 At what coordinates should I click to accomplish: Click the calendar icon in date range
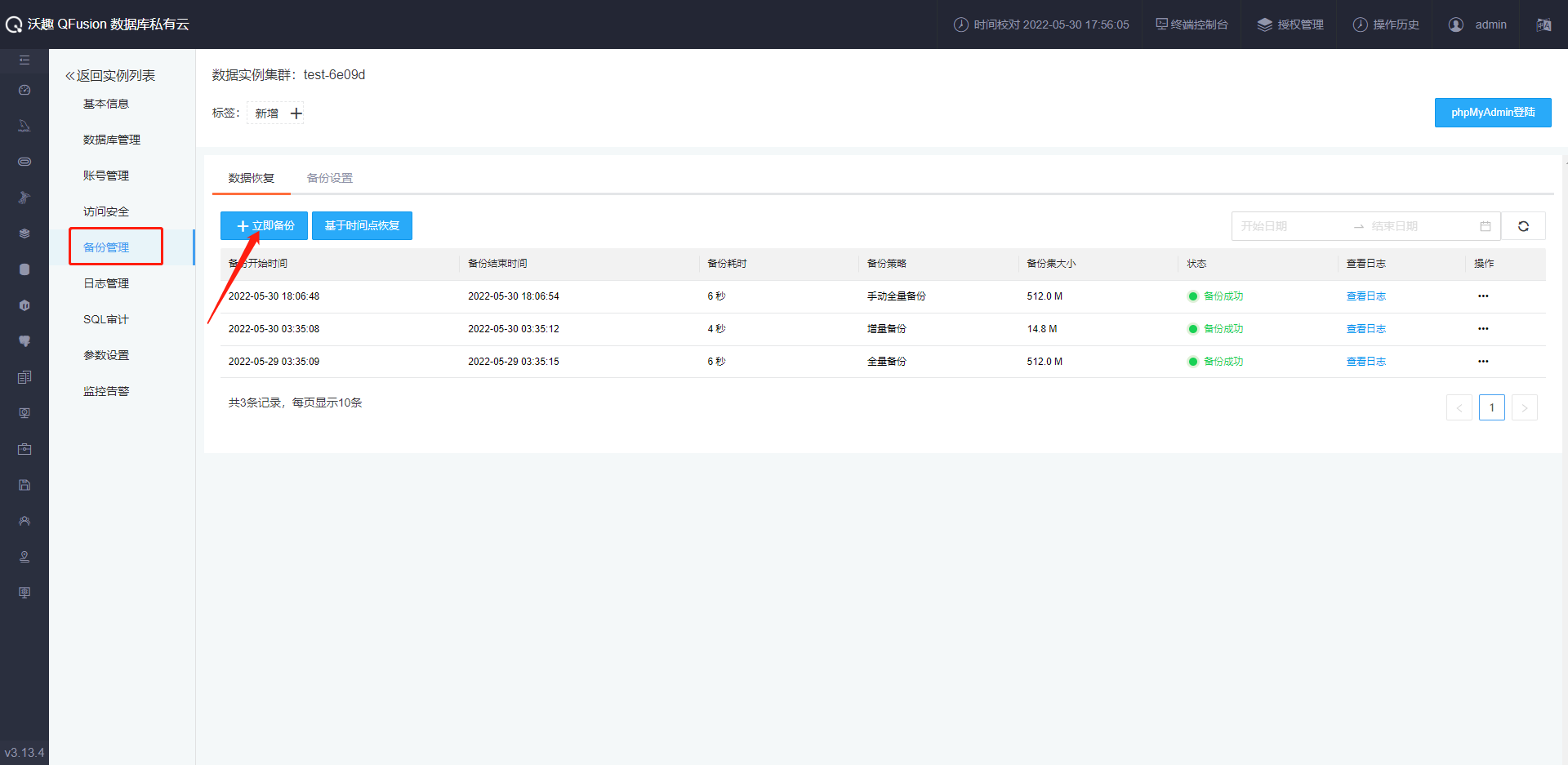point(1486,226)
